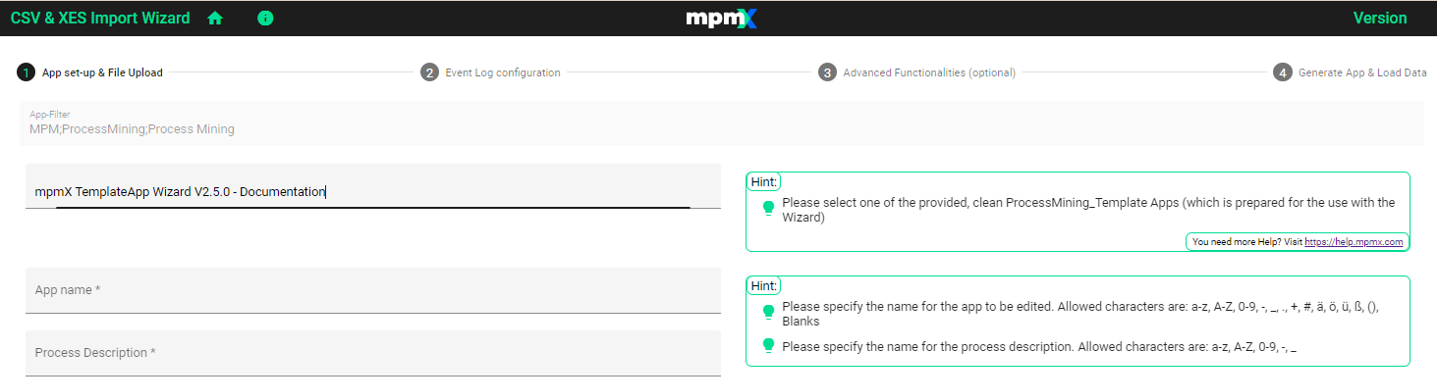Image resolution: width=1437 pixels, height=382 pixels.
Task: Click lightbulb icon beside process description hint
Action: [768, 346]
